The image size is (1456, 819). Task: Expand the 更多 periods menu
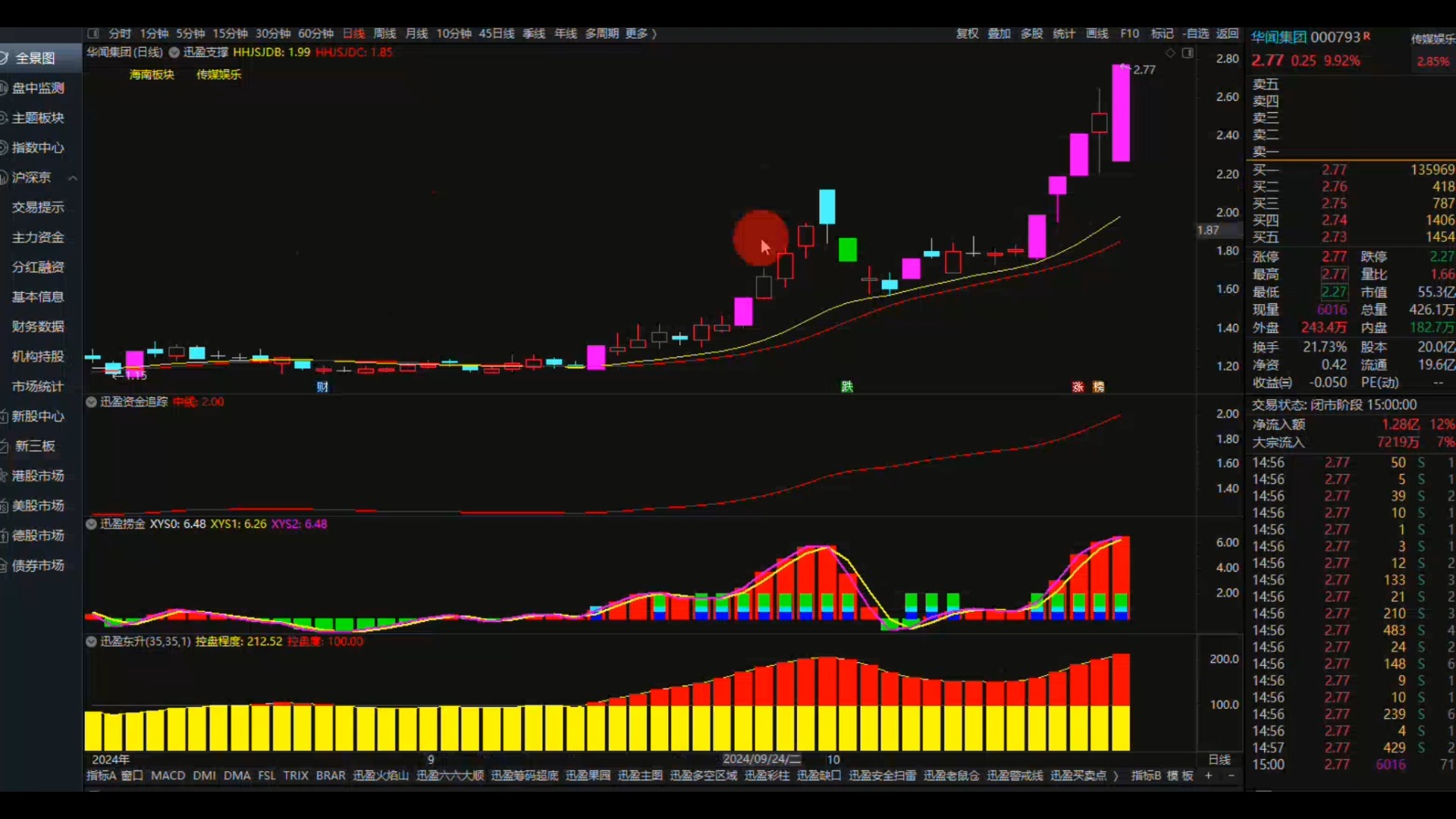[x=640, y=33]
